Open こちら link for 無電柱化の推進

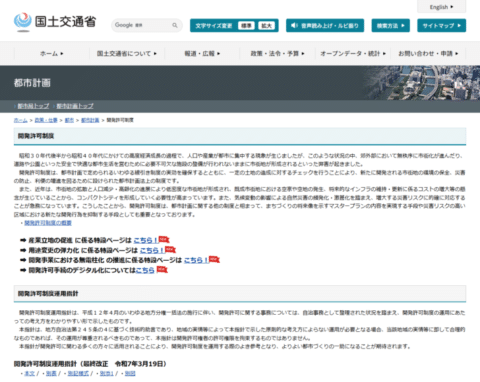(x=196, y=260)
